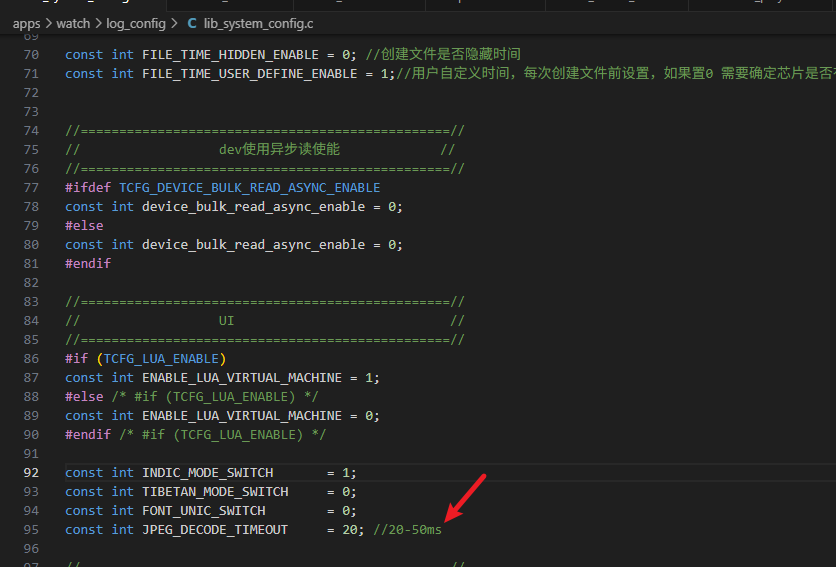Click line number 77 in the gutter
The width and height of the screenshot is (836, 567).
coord(31,188)
